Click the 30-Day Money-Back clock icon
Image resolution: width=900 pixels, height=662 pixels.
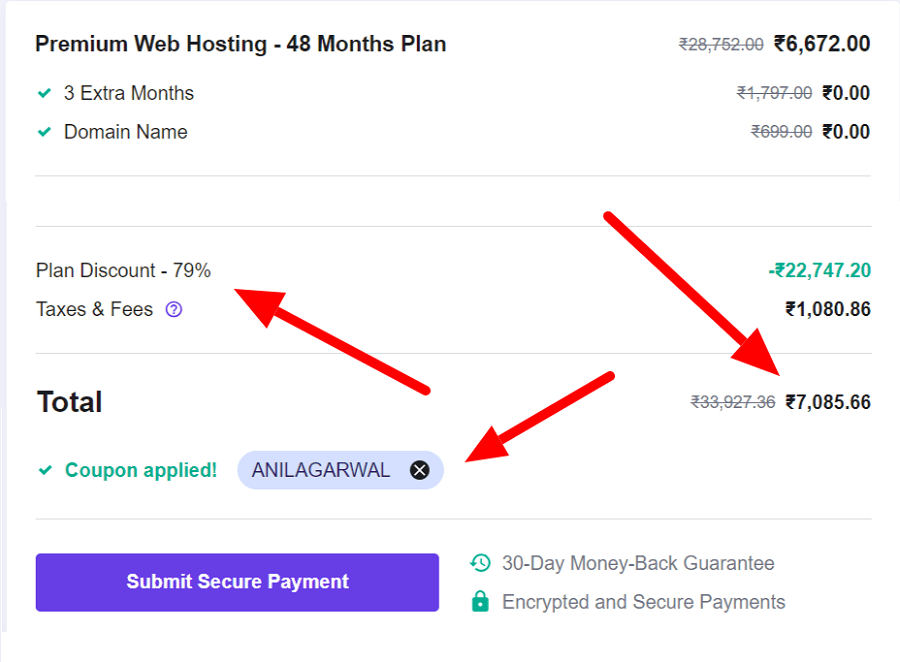click(480, 563)
